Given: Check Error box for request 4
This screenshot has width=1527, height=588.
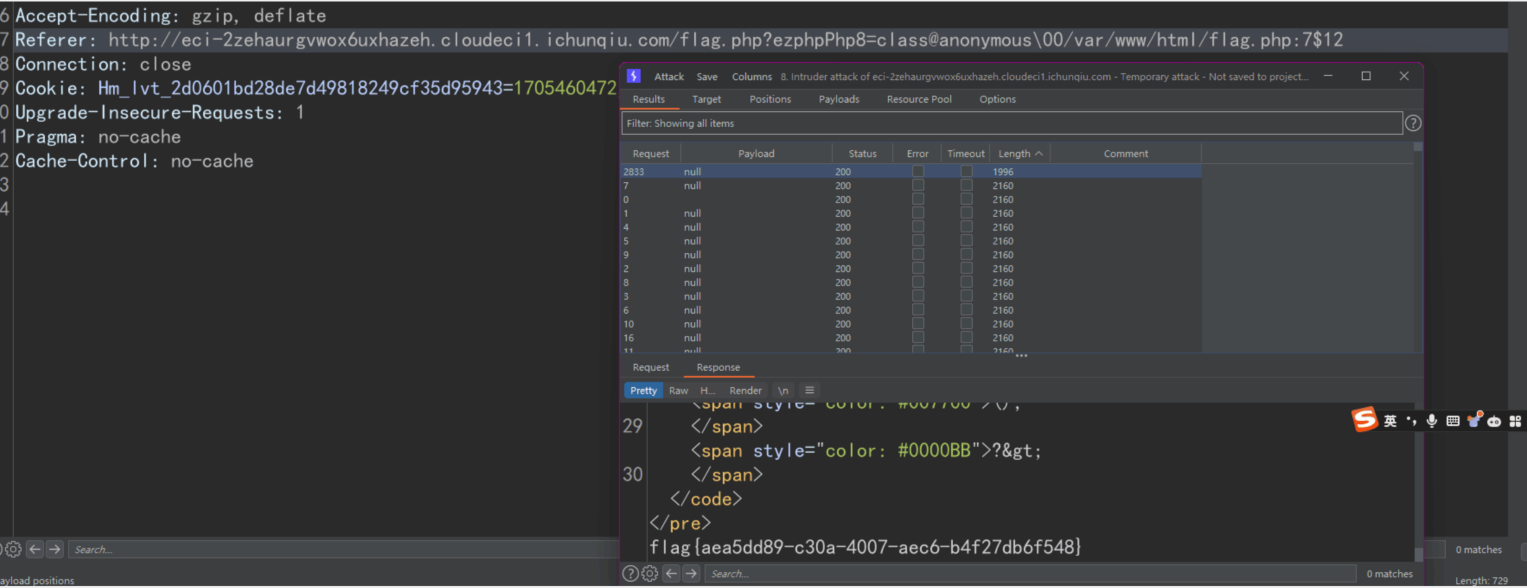Looking at the screenshot, I should pyautogui.click(x=917, y=227).
